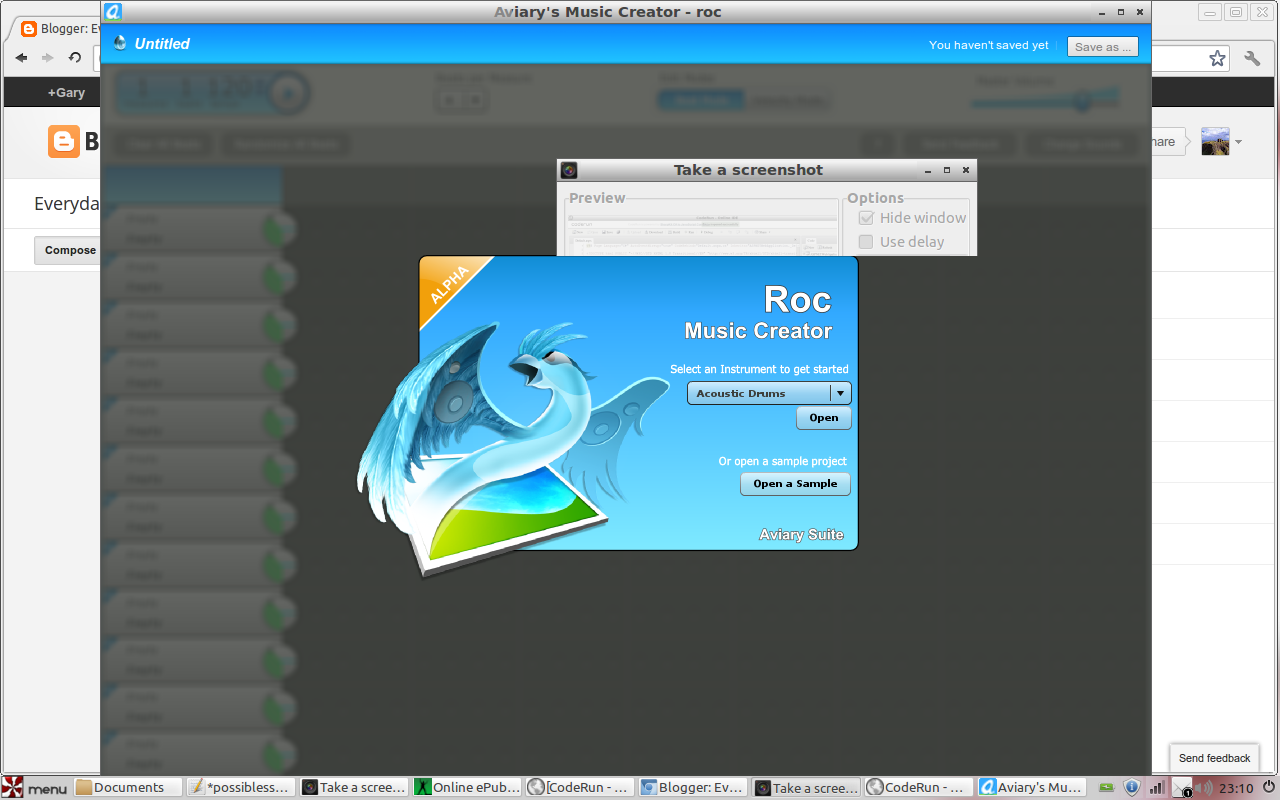Click the Aviary 'a' icon in the Music Creator title bar
The height and width of the screenshot is (800, 1280).
[113, 12]
